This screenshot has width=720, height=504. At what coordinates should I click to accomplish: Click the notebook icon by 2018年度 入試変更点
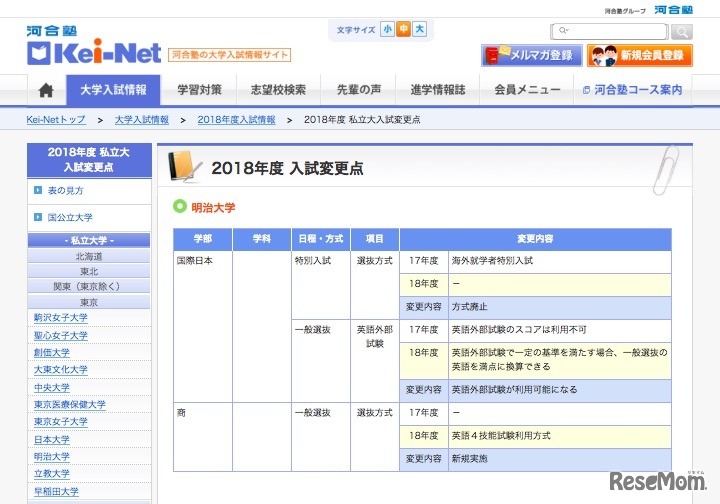185,166
